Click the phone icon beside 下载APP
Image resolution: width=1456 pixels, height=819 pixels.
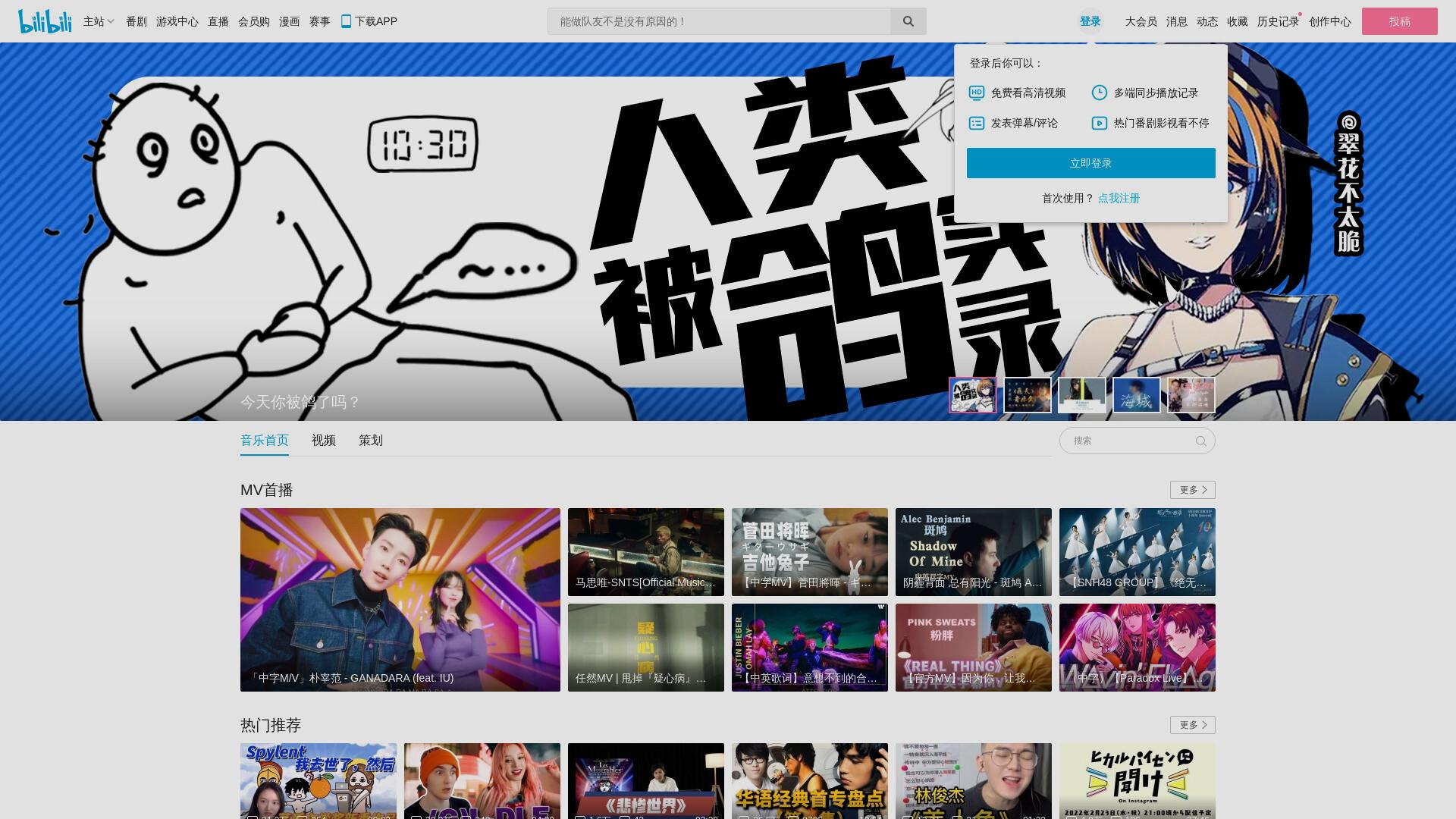(346, 21)
